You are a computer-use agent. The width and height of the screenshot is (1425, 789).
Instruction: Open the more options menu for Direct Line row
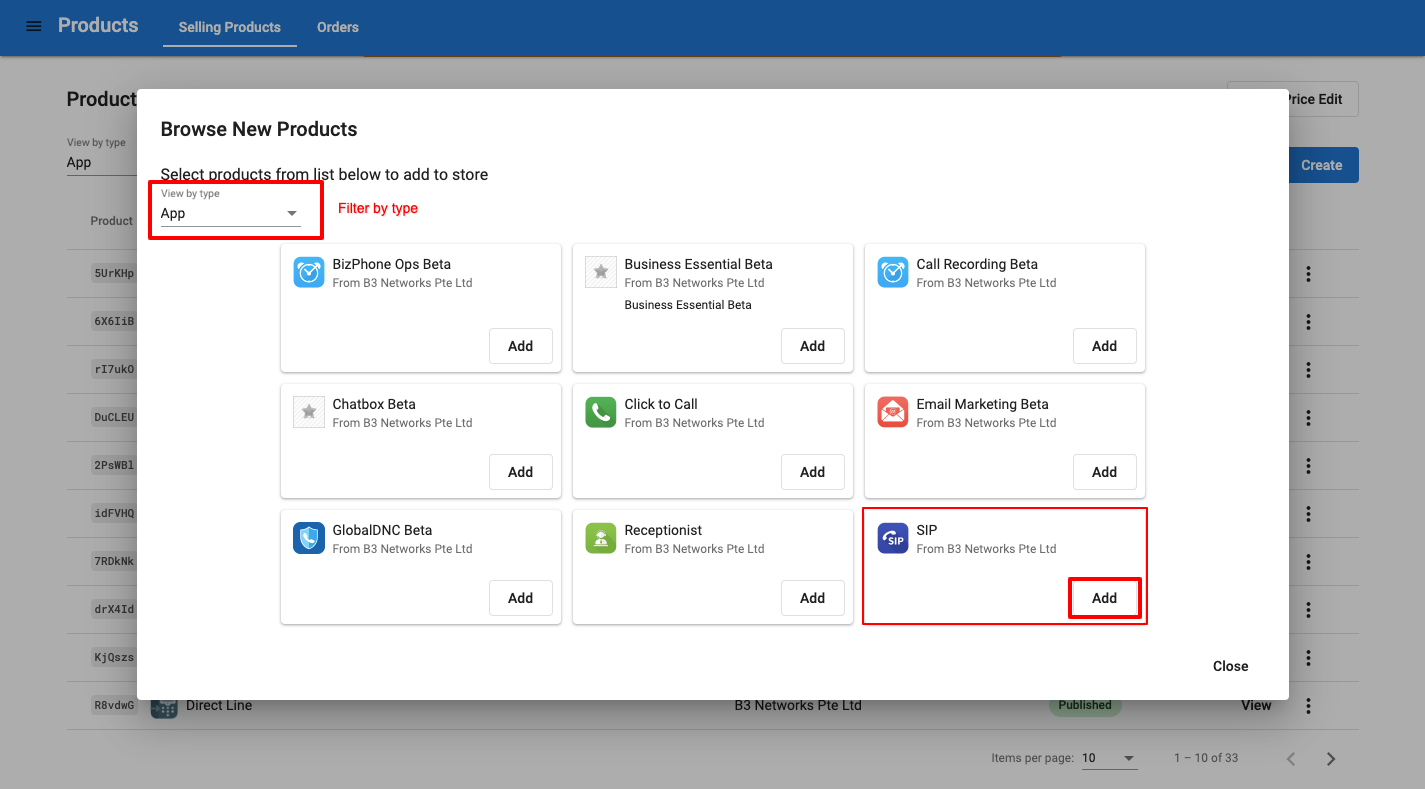pyautogui.click(x=1308, y=706)
